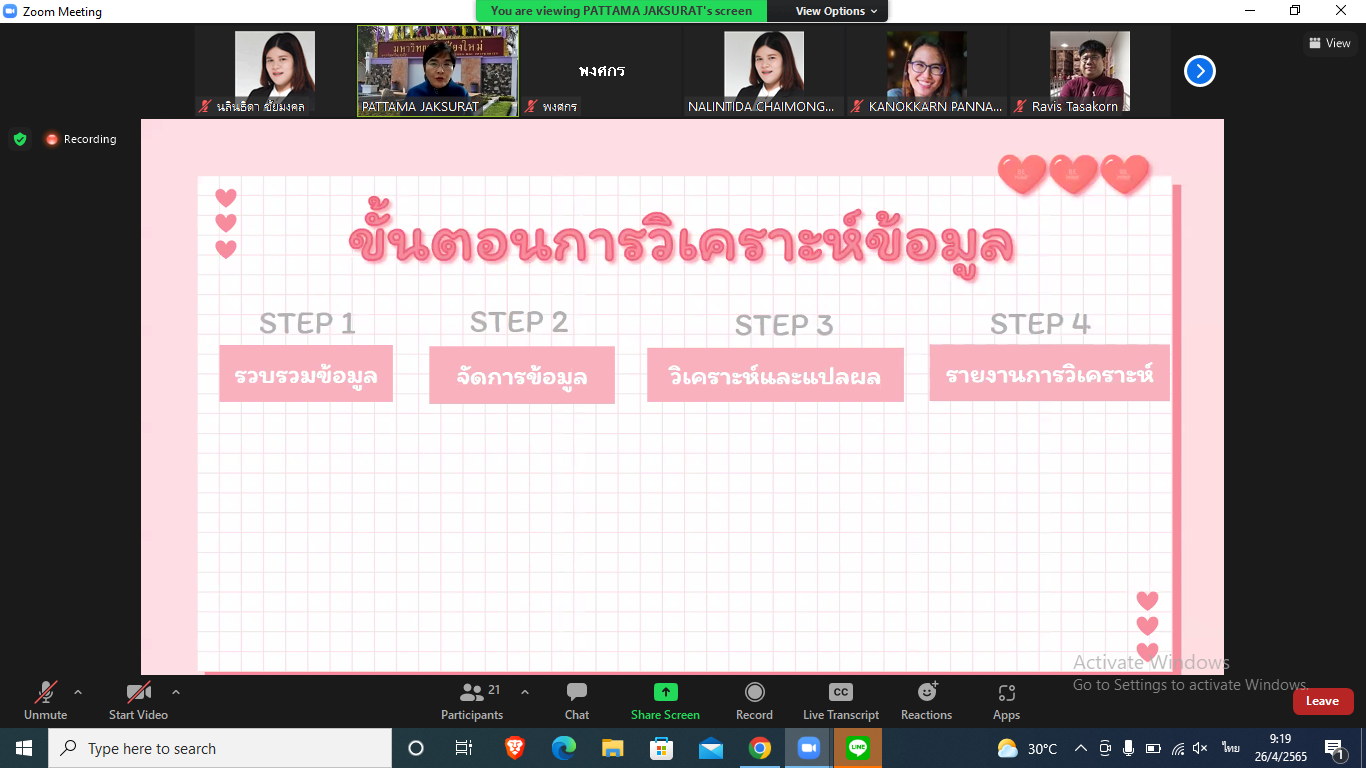Click the View layout button

[x=1330, y=43]
